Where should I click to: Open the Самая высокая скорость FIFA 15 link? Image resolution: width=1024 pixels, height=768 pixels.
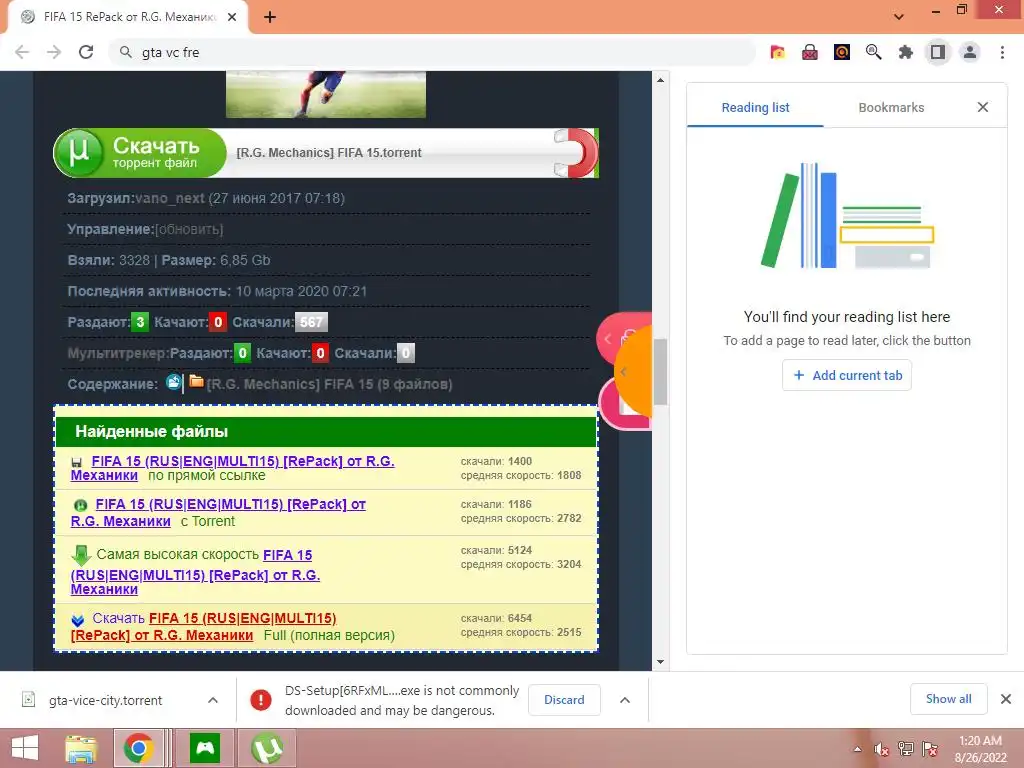tap(195, 571)
